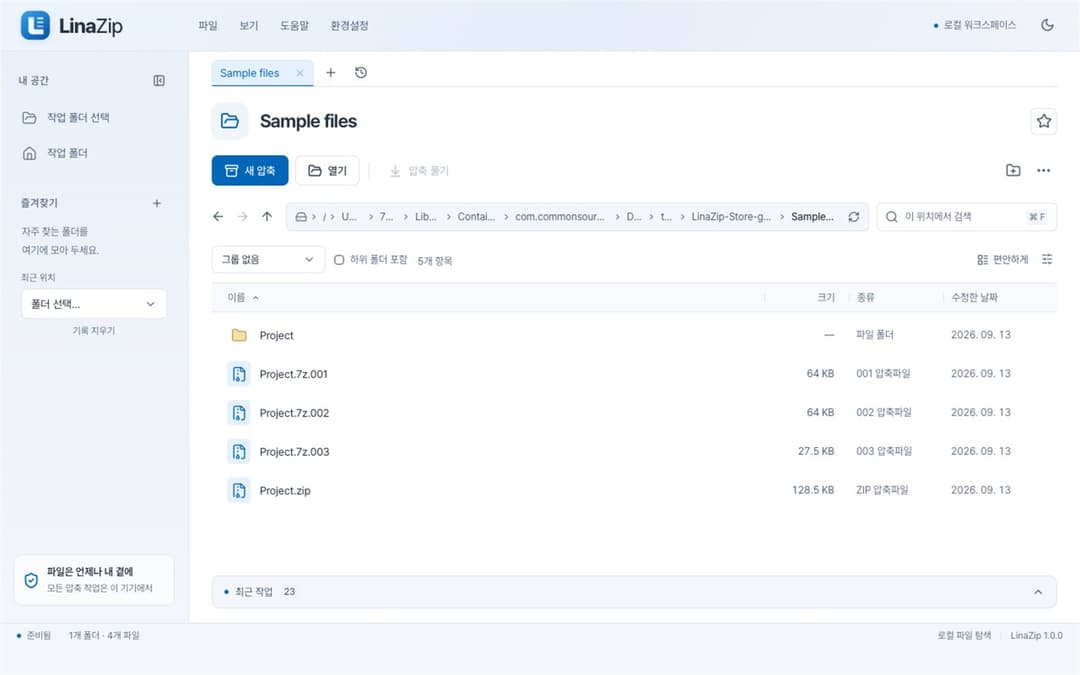Select the Project folder row
This screenshot has height=675, width=1080.
[634, 335]
